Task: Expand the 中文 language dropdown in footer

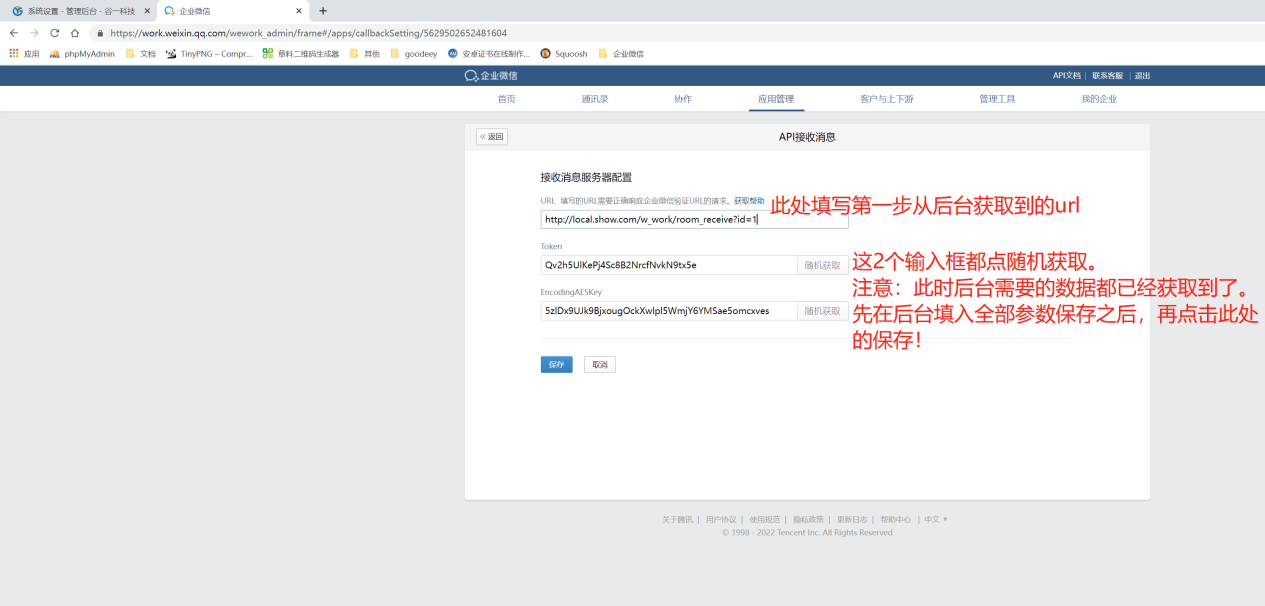Action: pyautogui.click(x=932, y=518)
